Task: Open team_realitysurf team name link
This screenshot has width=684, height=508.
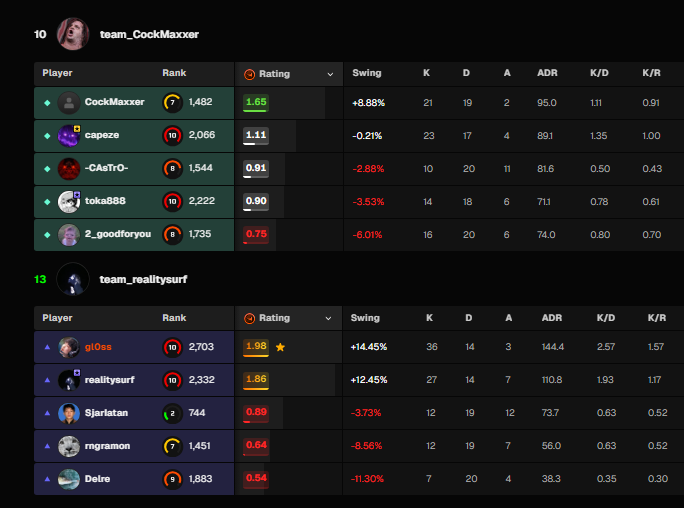Action: (x=143, y=280)
